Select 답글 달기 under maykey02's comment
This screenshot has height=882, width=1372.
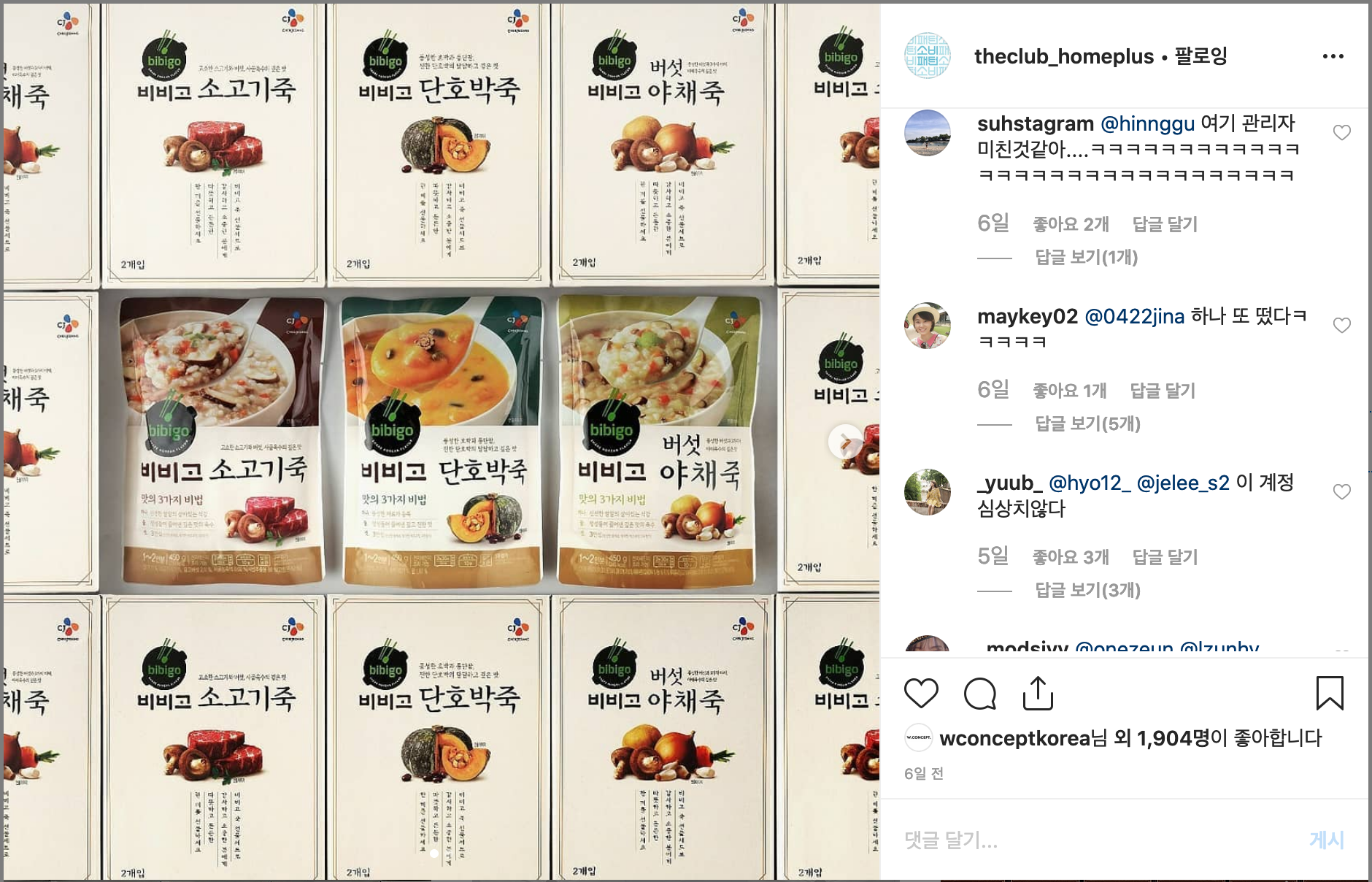[x=1163, y=391]
